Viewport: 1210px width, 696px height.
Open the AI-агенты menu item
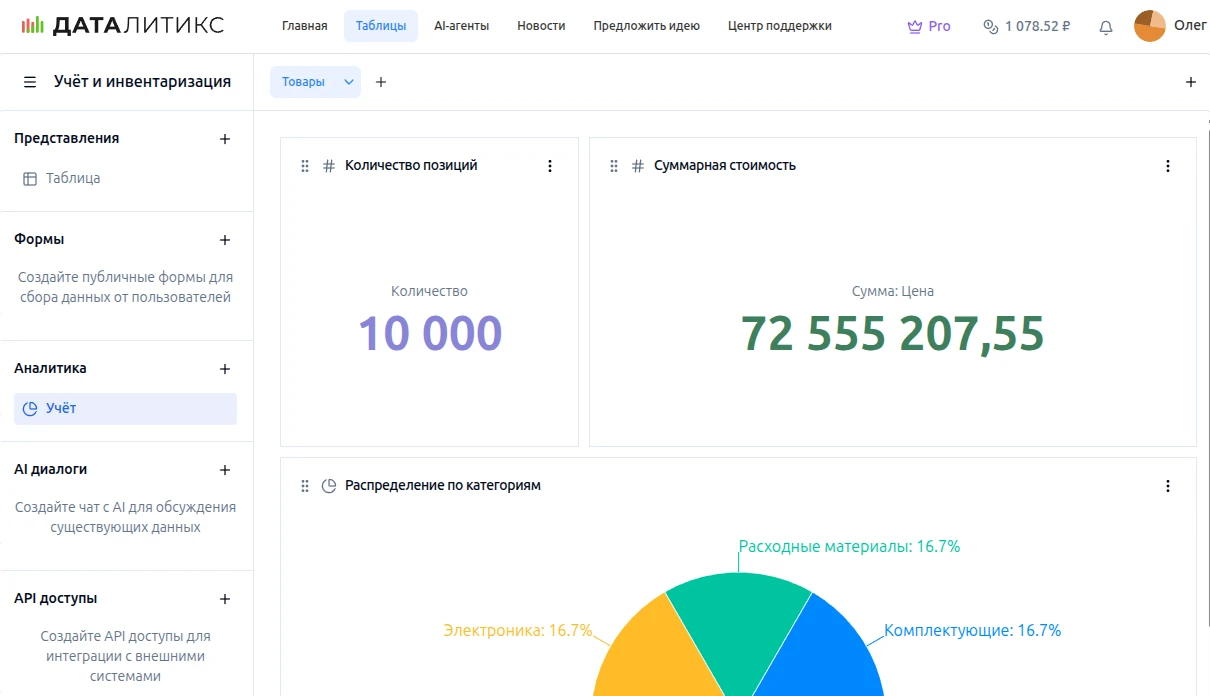[461, 26]
